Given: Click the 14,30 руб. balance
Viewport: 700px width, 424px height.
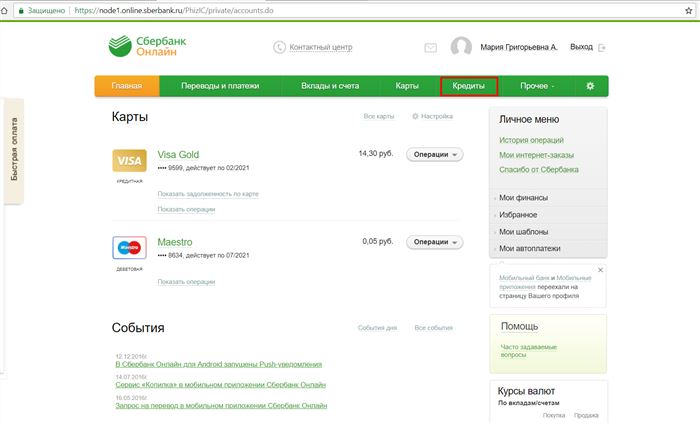Looking at the screenshot, I should coord(376,154).
